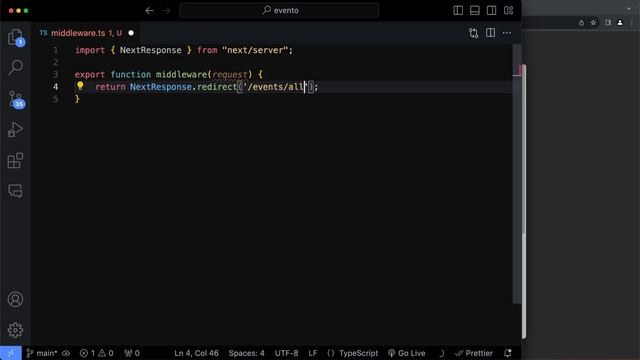Open the Search view
This screenshot has width=640, height=360.
pyautogui.click(x=16, y=68)
